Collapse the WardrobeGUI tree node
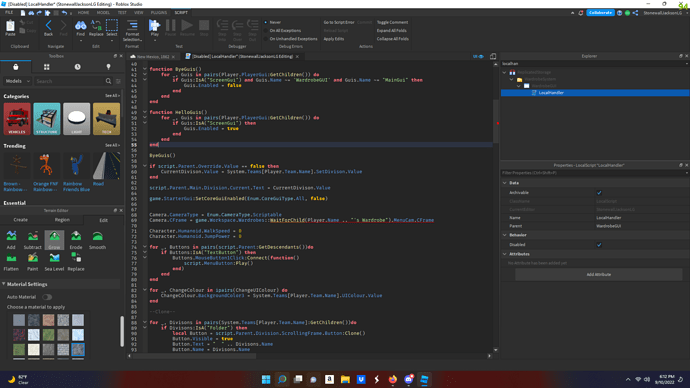690x388 pixels. tap(518, 86)
